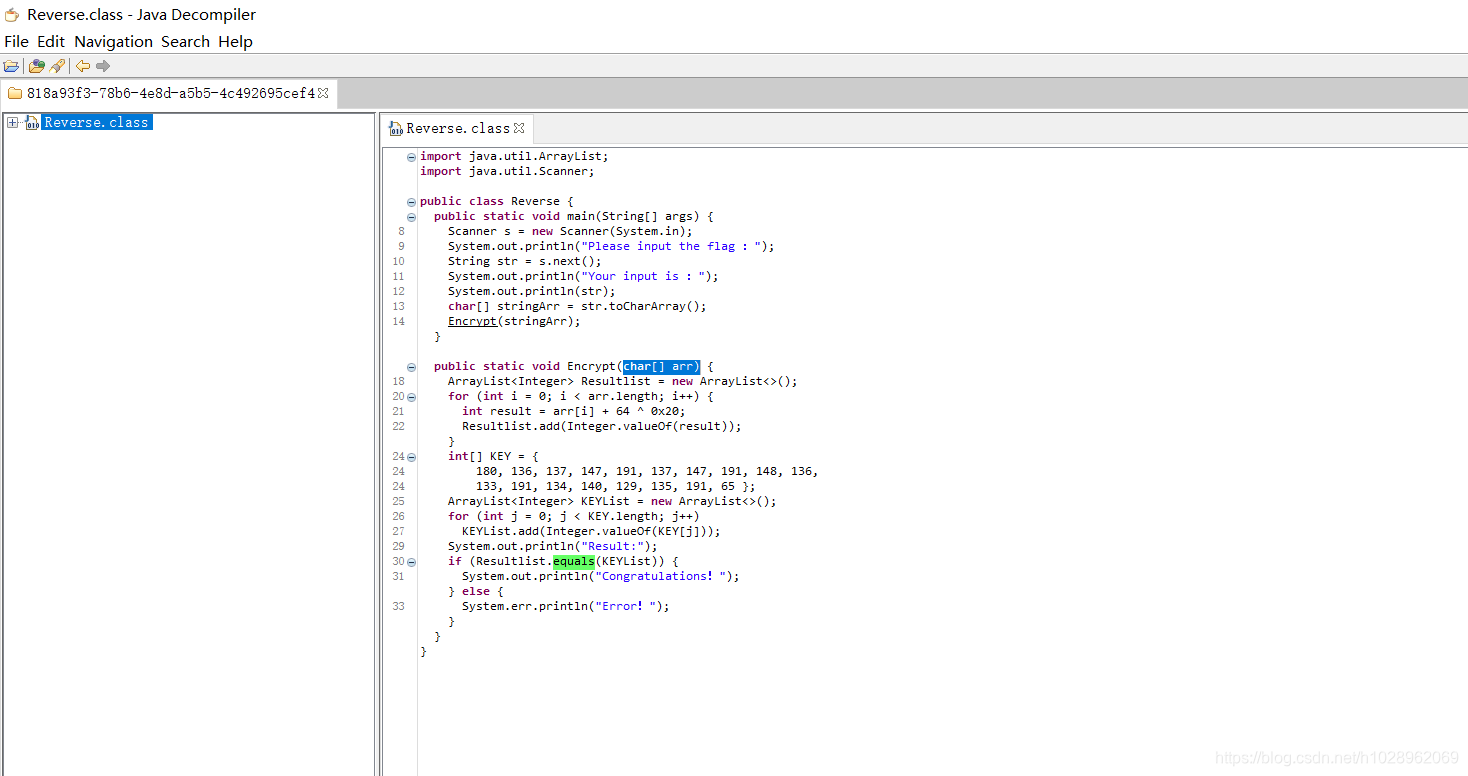Click the class file icon in the tree panel
This screenshot has height=776, width=1468.
(32, 122)
